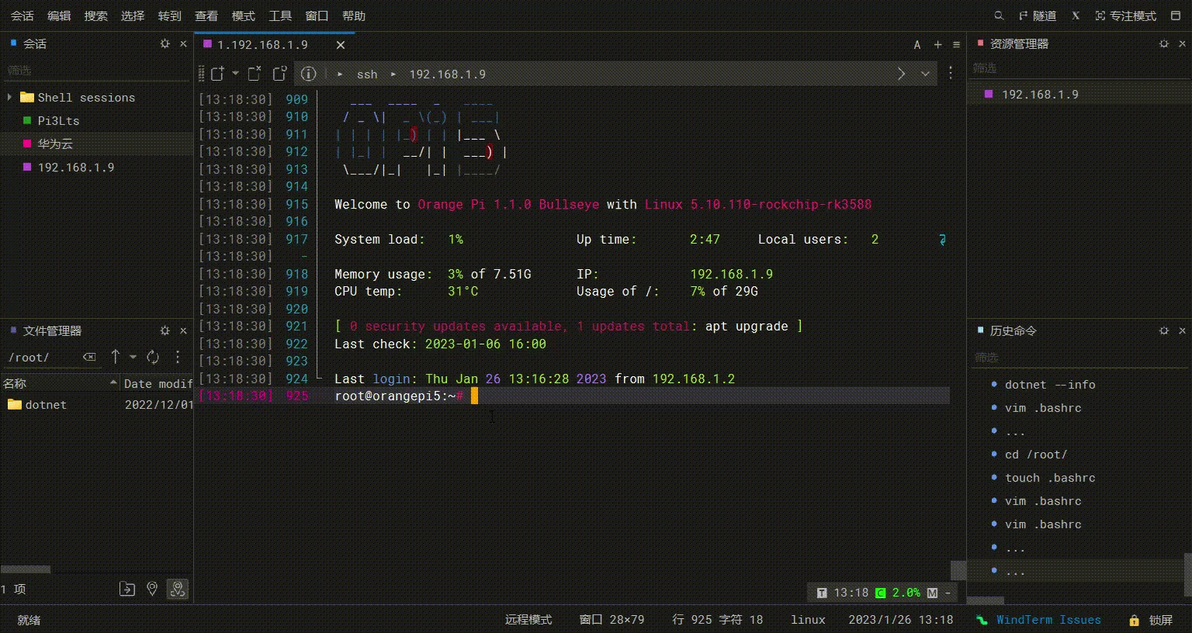1192x633 pixels.
Task: Open the WindTerm Issues link
Action: [x=1047, y=620]
